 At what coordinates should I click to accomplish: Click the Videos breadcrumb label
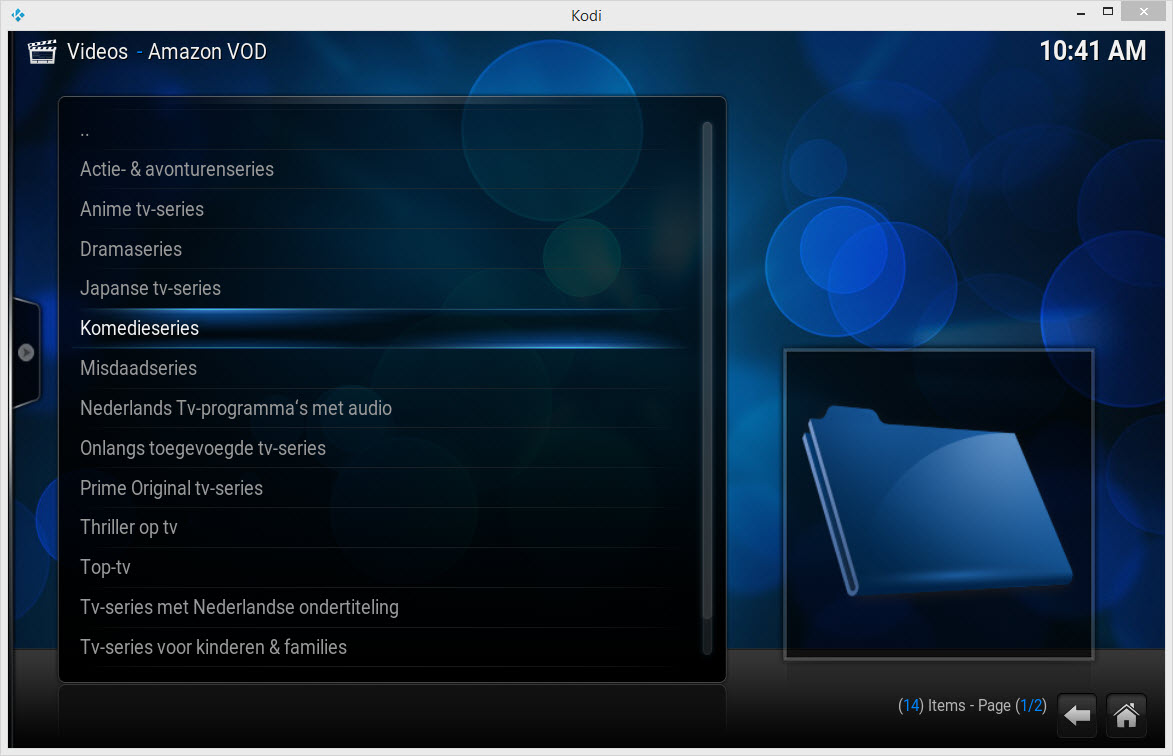(97, 51)
